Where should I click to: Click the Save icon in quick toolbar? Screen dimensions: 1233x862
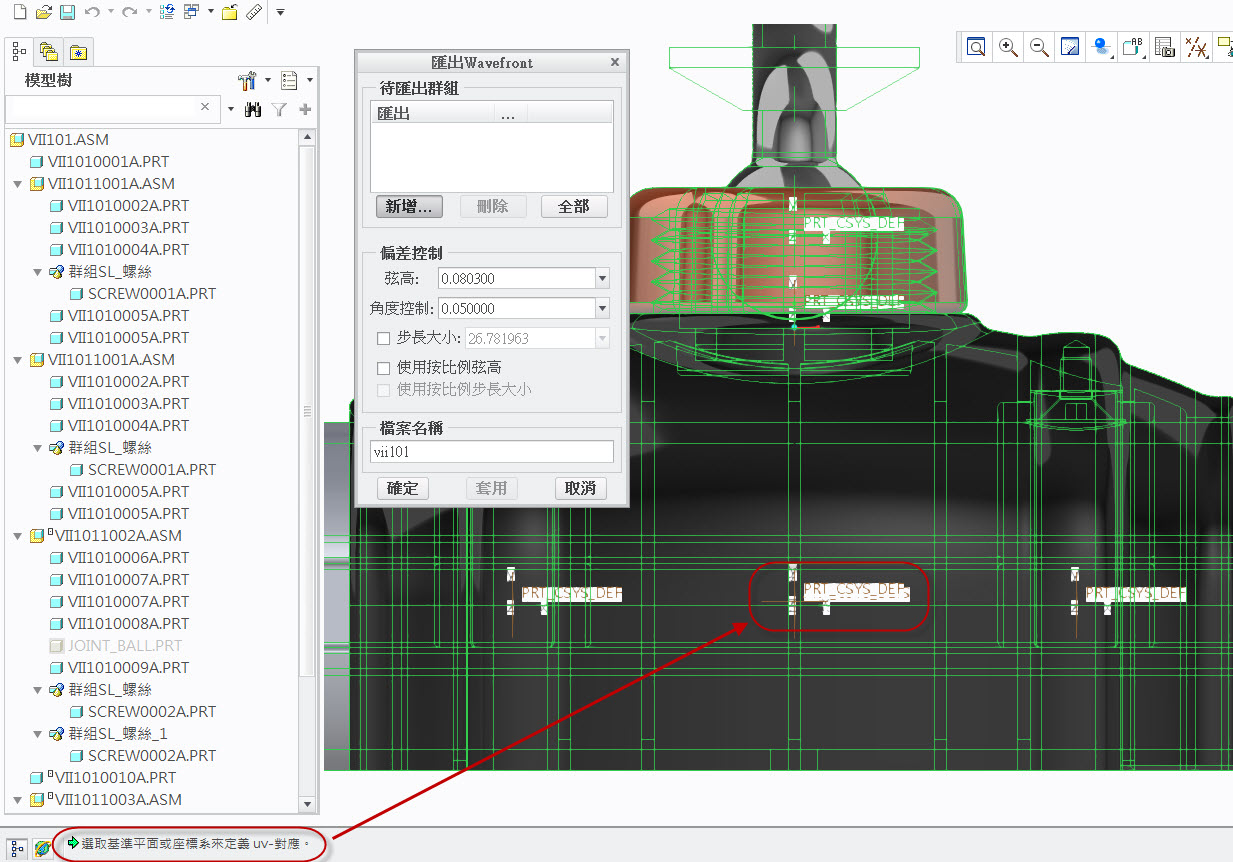(x=67, y=12)
